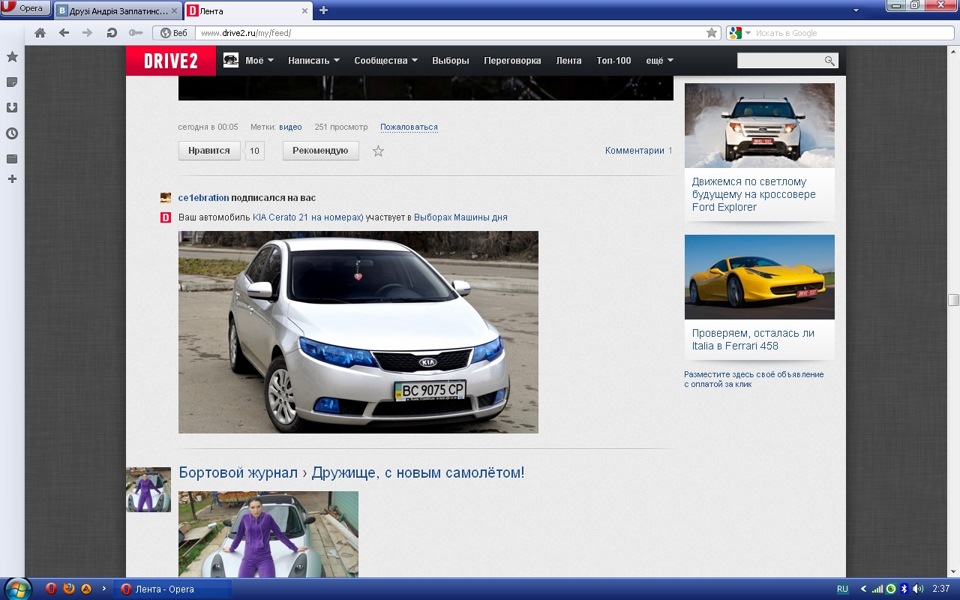Reload the page with the refresh icon
The width and height of the screenshot is (960, 600).
tap(111, 33)
